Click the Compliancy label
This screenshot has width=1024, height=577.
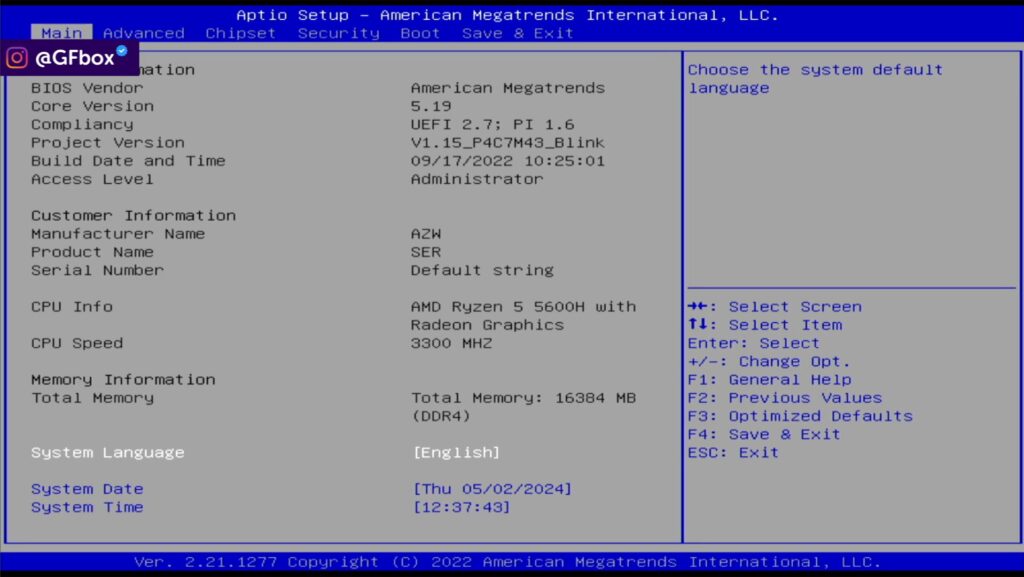click(82, 124)
